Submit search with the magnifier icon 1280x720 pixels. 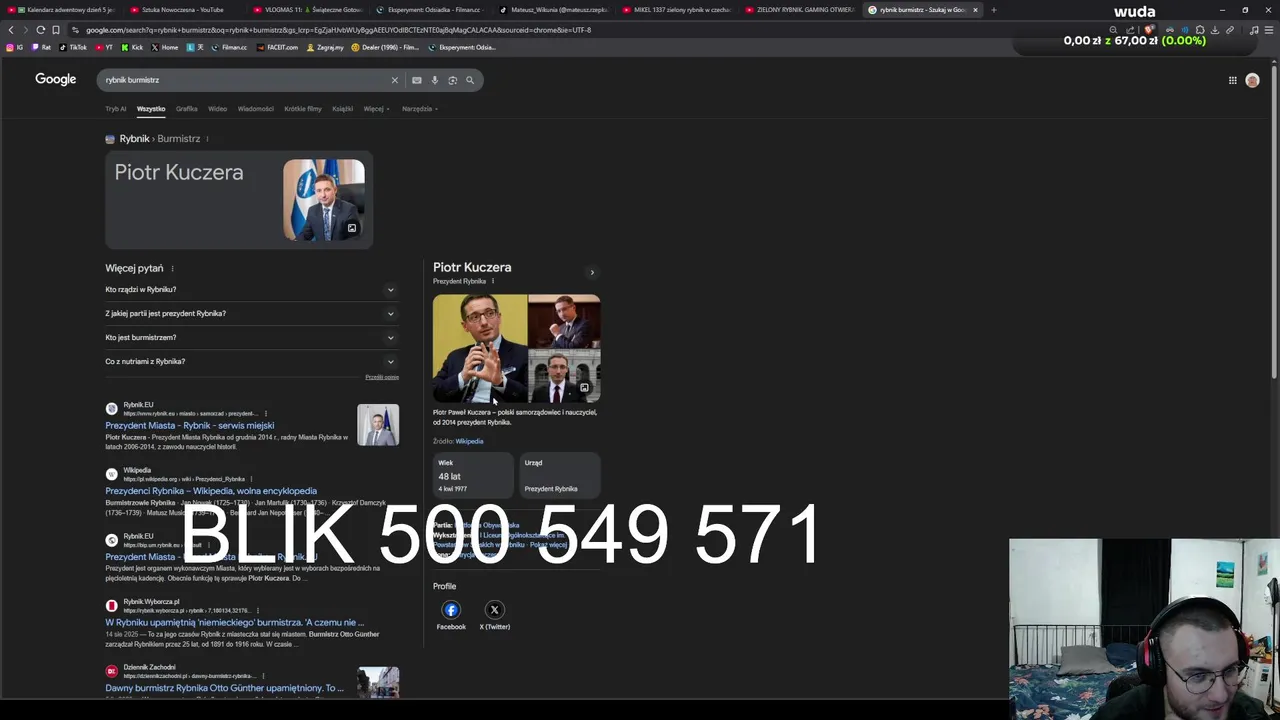(x=470, y=80)
